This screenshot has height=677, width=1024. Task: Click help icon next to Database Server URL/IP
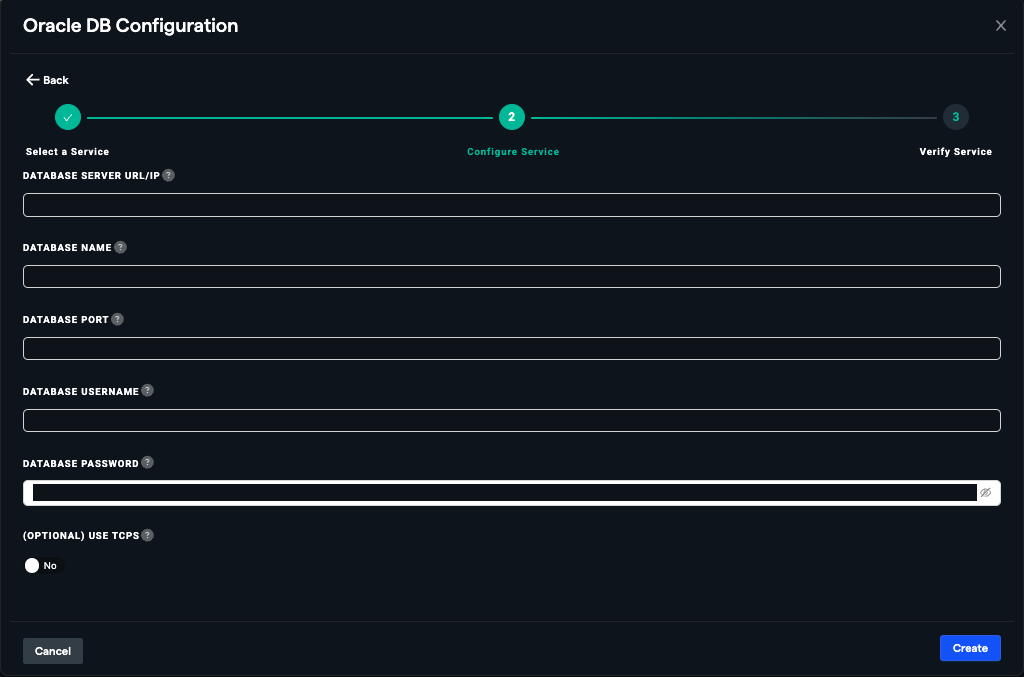168,175
